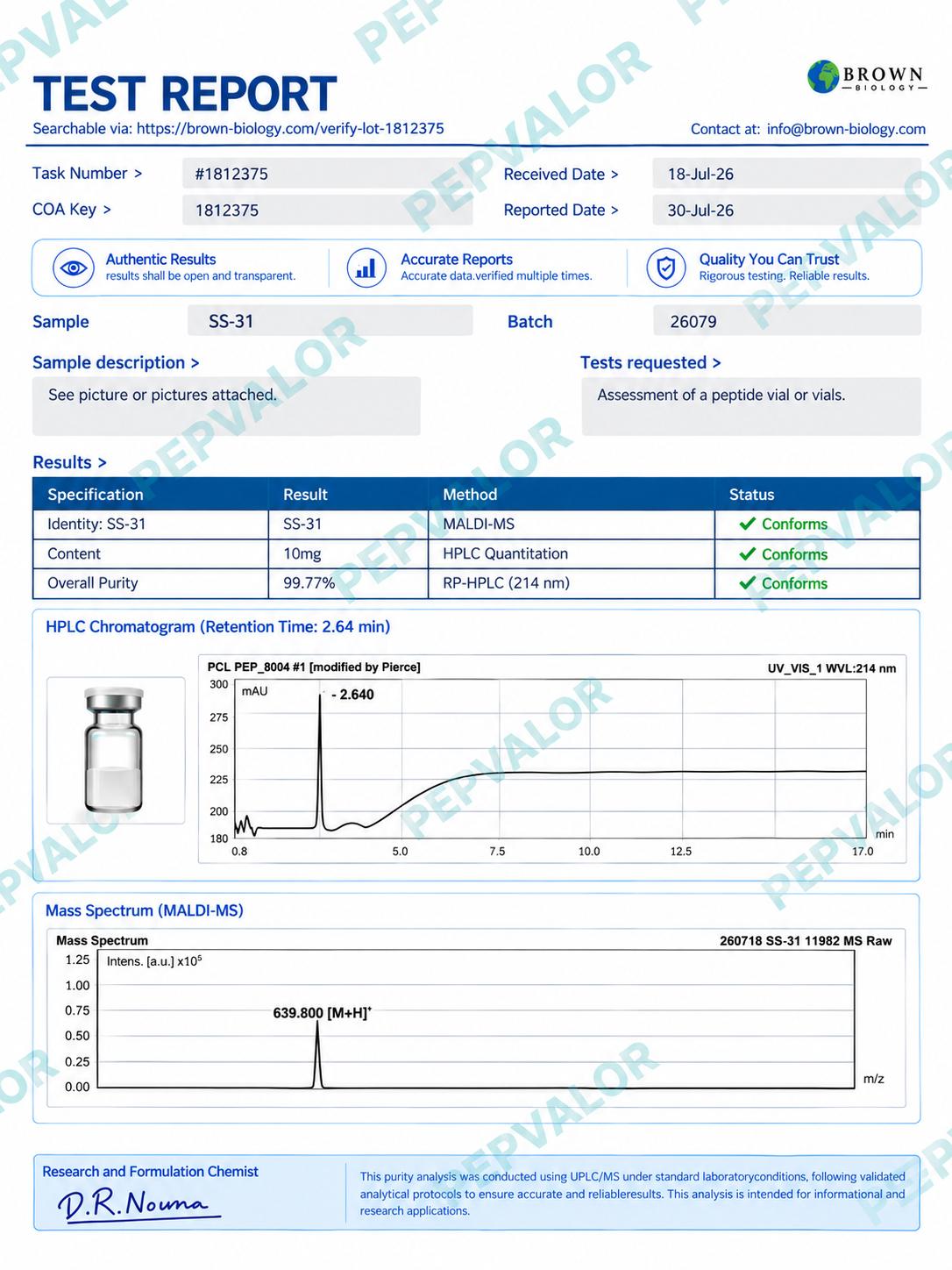Click the vial photo thumbnail
The image size is (952, 1270).
[115, 750]
